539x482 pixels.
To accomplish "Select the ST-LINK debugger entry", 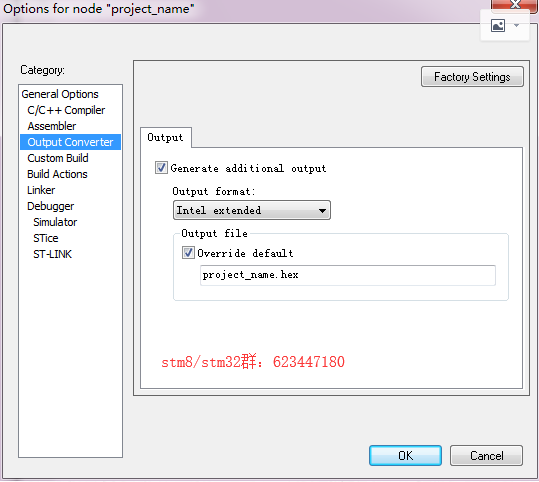I will (x=52, y=254).
